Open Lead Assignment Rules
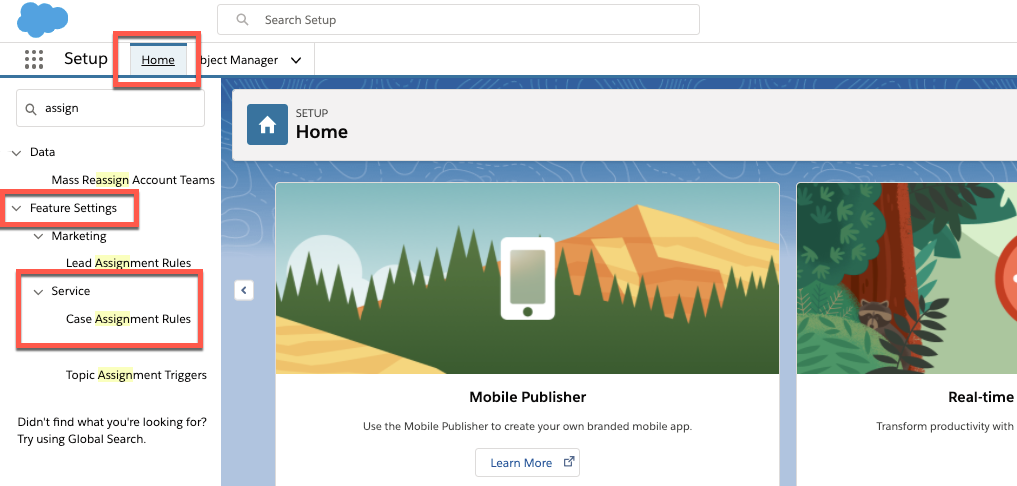The height and width of the screenshot is (486, 1017). pyautogui.click(x=128, y=263)
